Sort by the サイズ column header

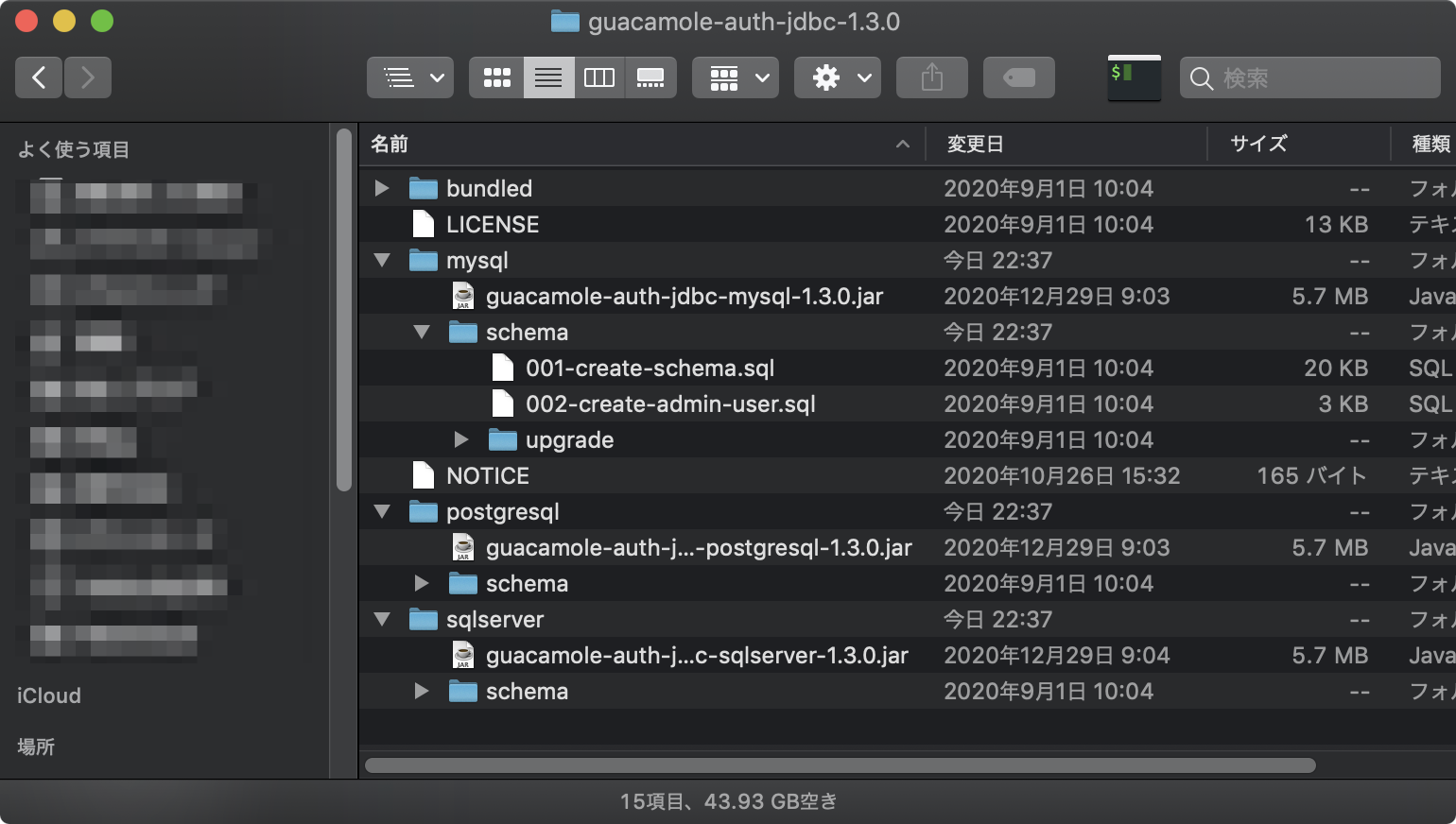[x=1299, y=144]
